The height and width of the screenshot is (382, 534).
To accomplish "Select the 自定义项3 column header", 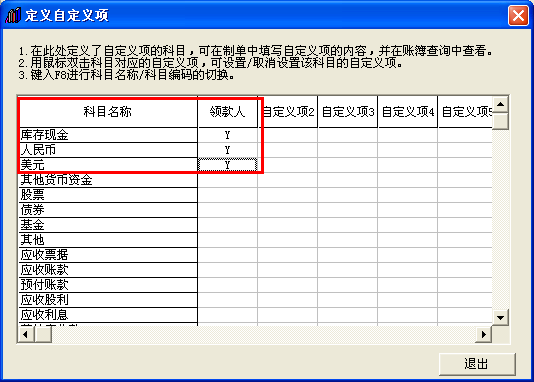I will (x=348, y=112).
